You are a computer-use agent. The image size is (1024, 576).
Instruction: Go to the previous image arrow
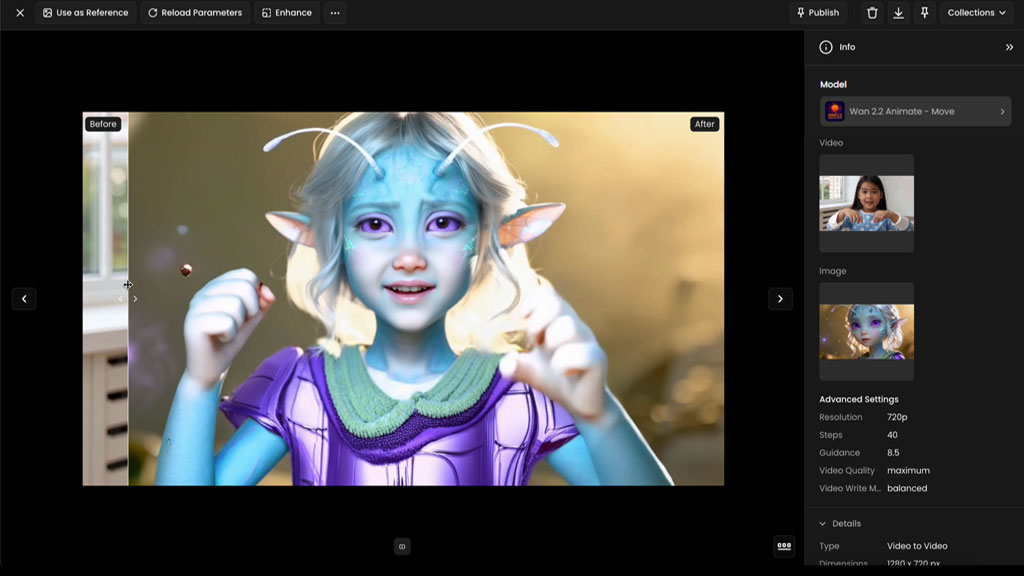[24, 299]
